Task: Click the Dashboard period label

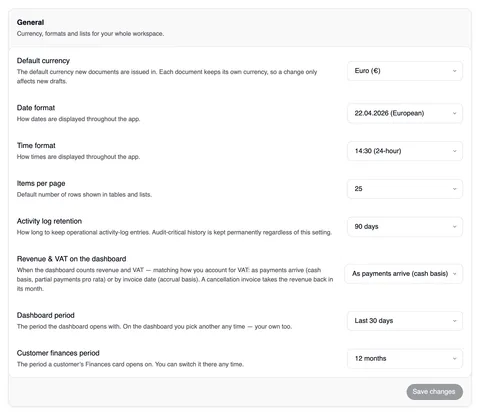Action: (x=46, y=315)
